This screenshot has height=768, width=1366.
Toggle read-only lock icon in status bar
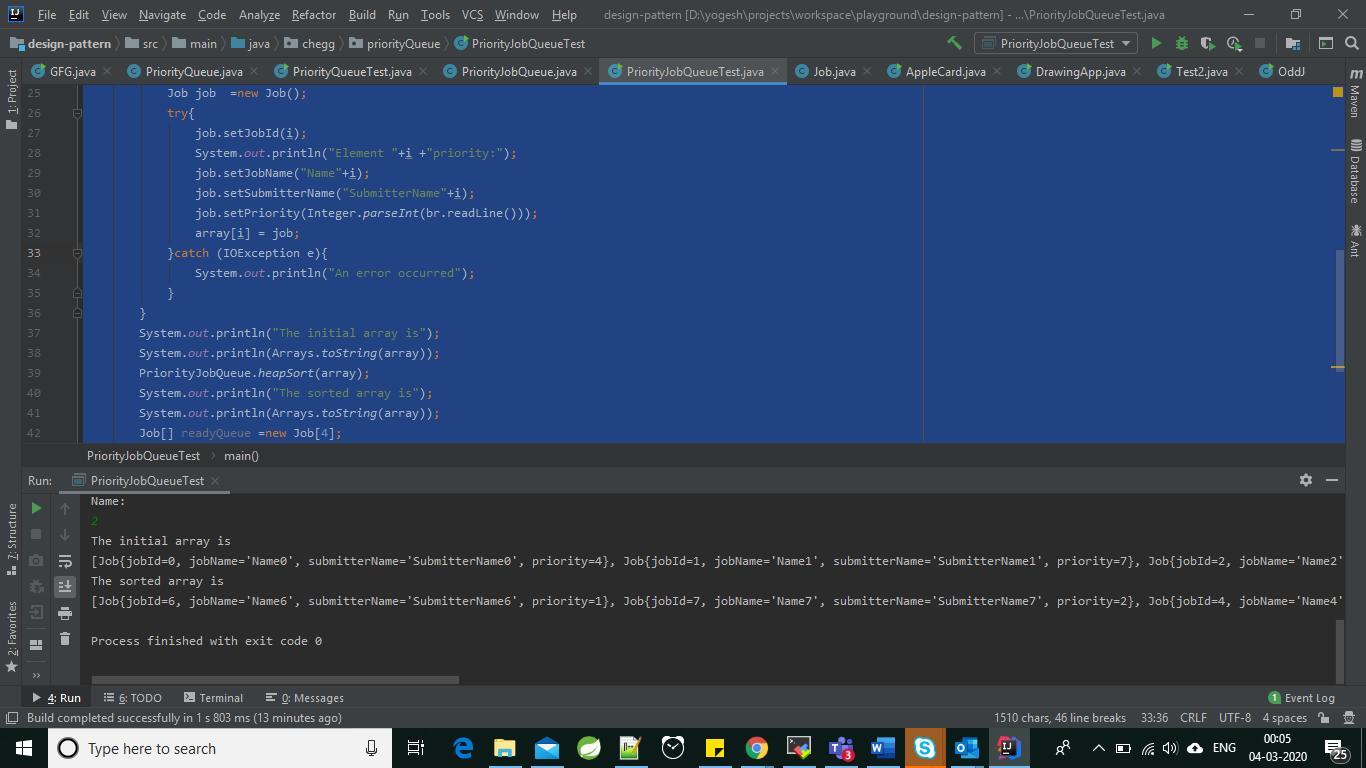coord(1324,718)
